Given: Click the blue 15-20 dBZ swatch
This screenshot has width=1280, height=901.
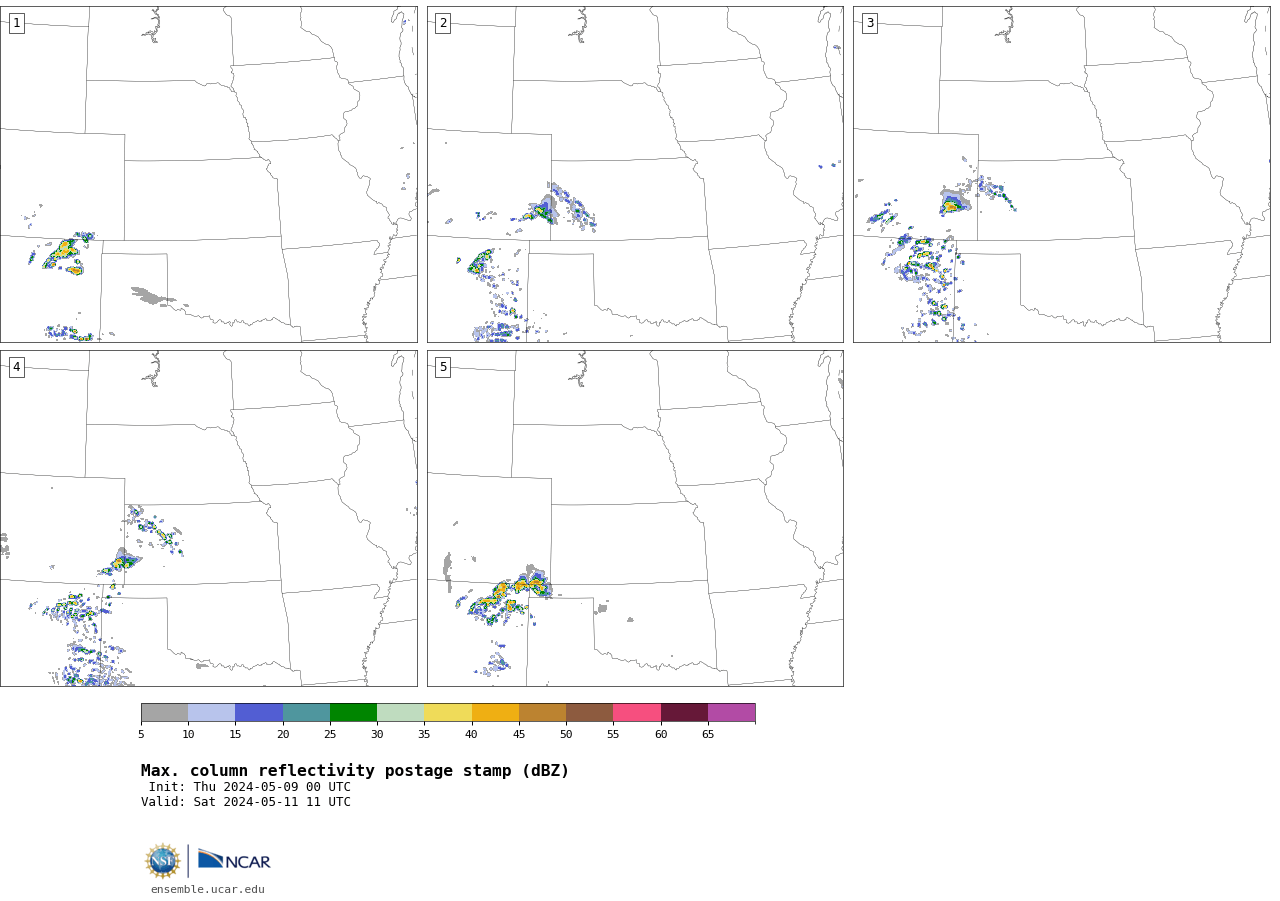Looking at the screenshot, I should 259,712.
